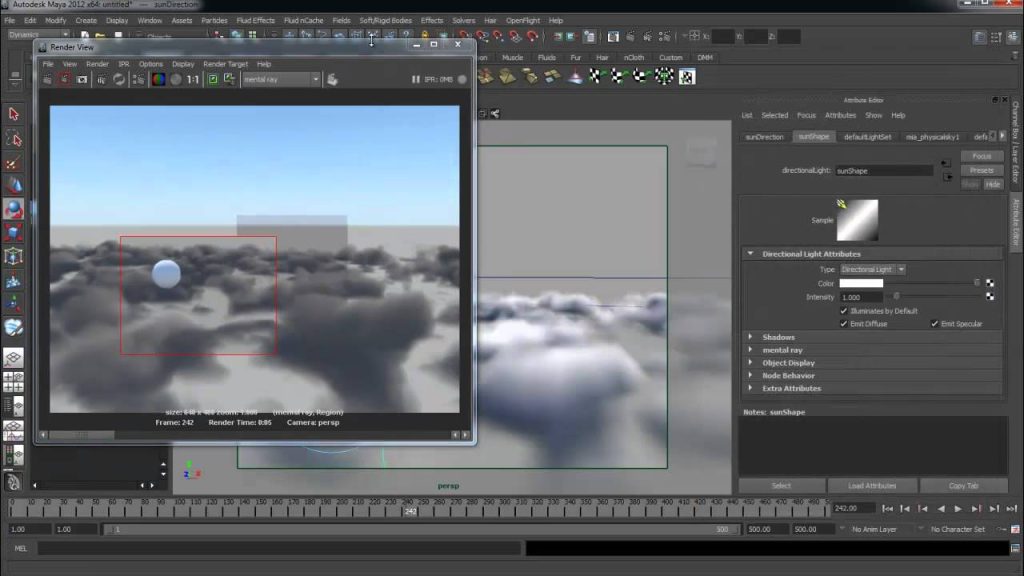Expand the Shadows section
This screenshot has width=1024, height=576.
coord(750,337)
